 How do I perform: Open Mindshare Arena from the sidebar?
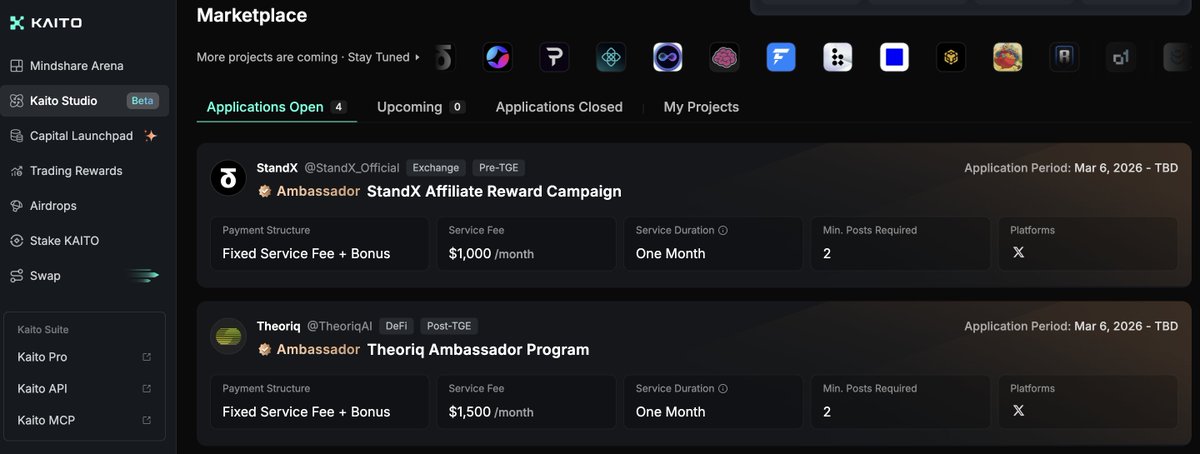(x=76, y=66)
